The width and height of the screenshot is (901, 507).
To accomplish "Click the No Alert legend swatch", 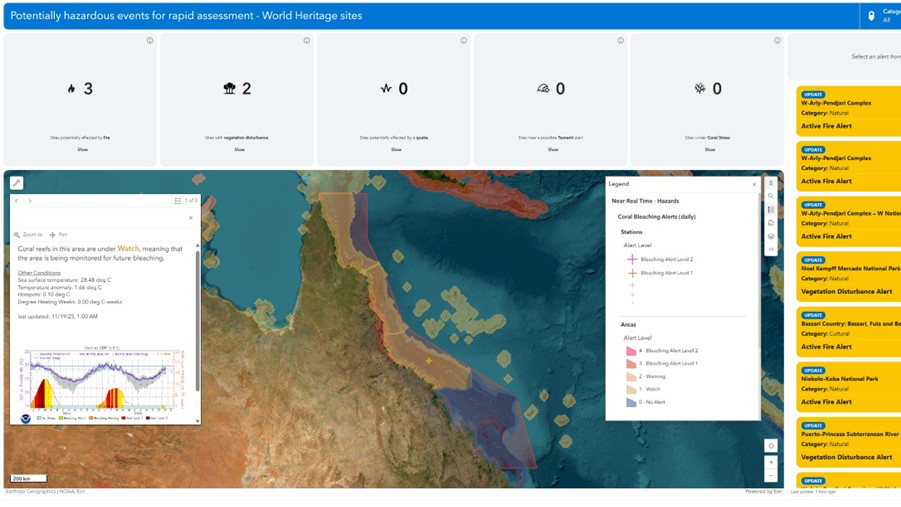I will point(632,402).
